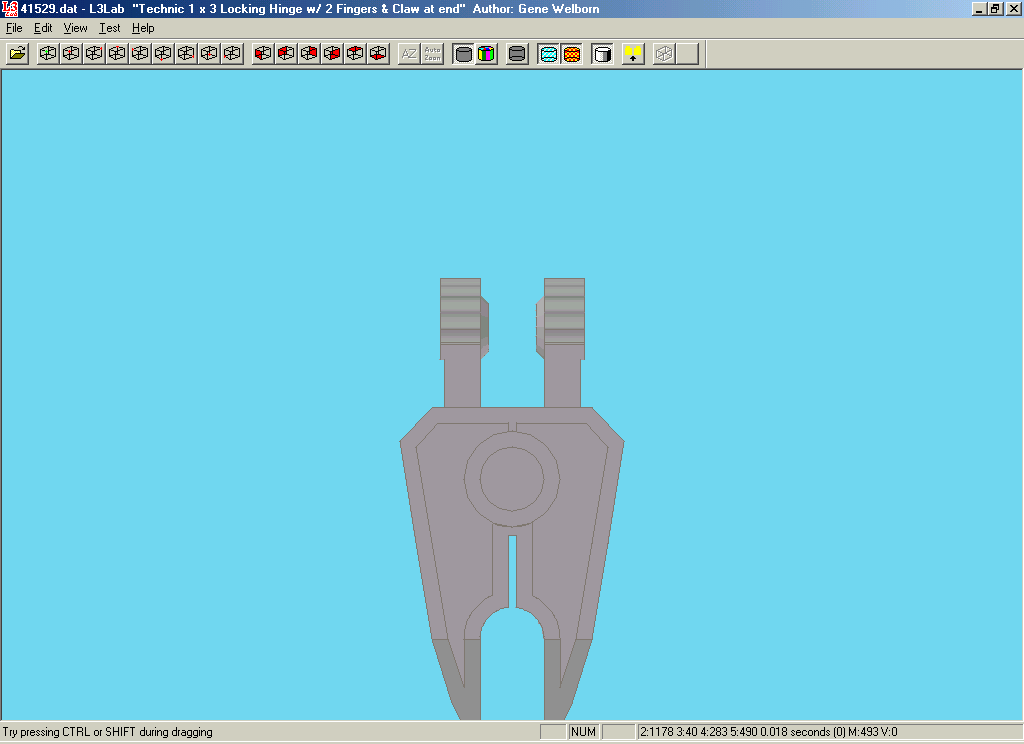Toggle the white shaded cylinder option
Screen dimensions: 1024x744
pos(602,54)
